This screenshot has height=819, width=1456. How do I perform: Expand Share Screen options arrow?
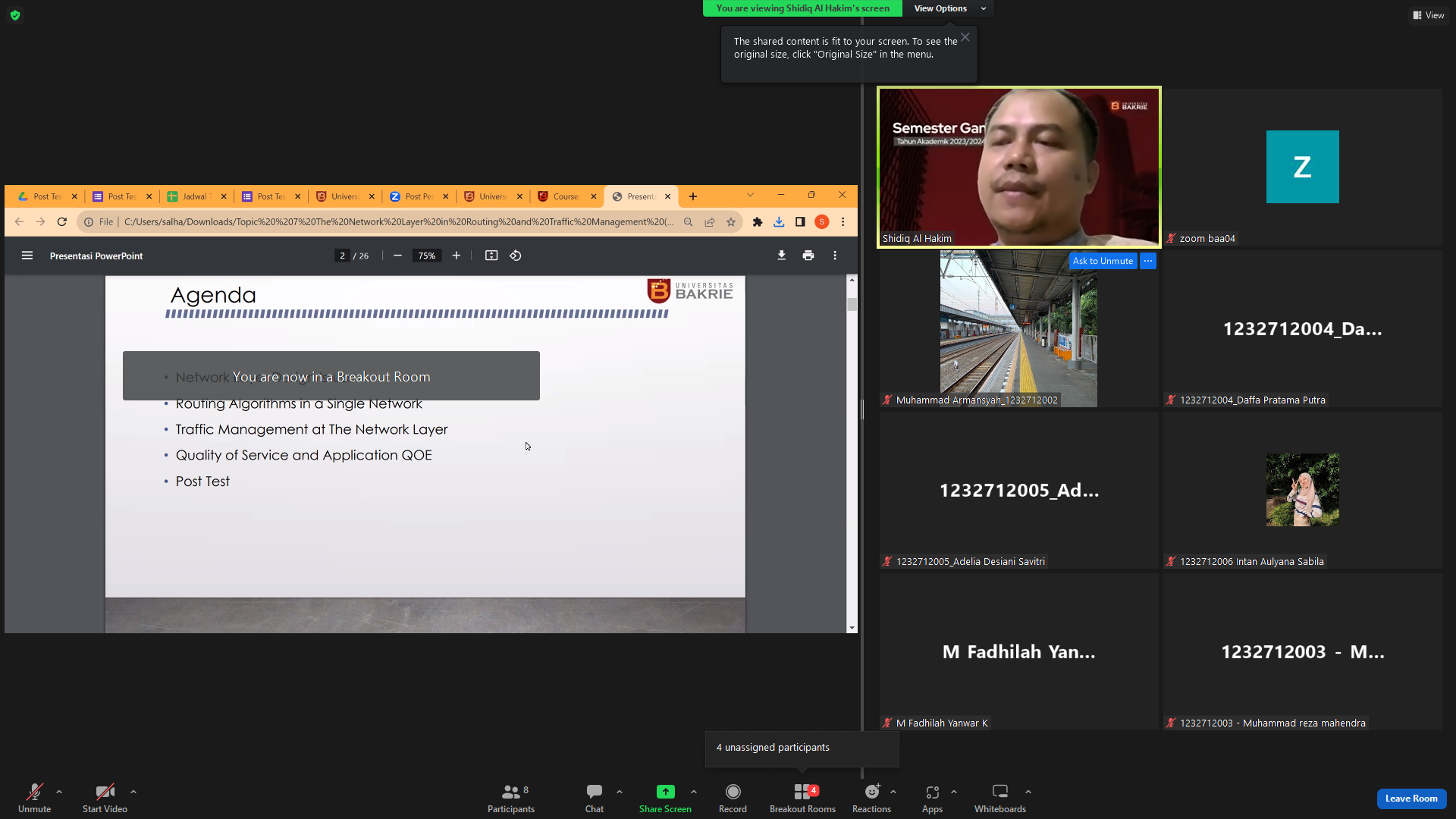point(694,792)
